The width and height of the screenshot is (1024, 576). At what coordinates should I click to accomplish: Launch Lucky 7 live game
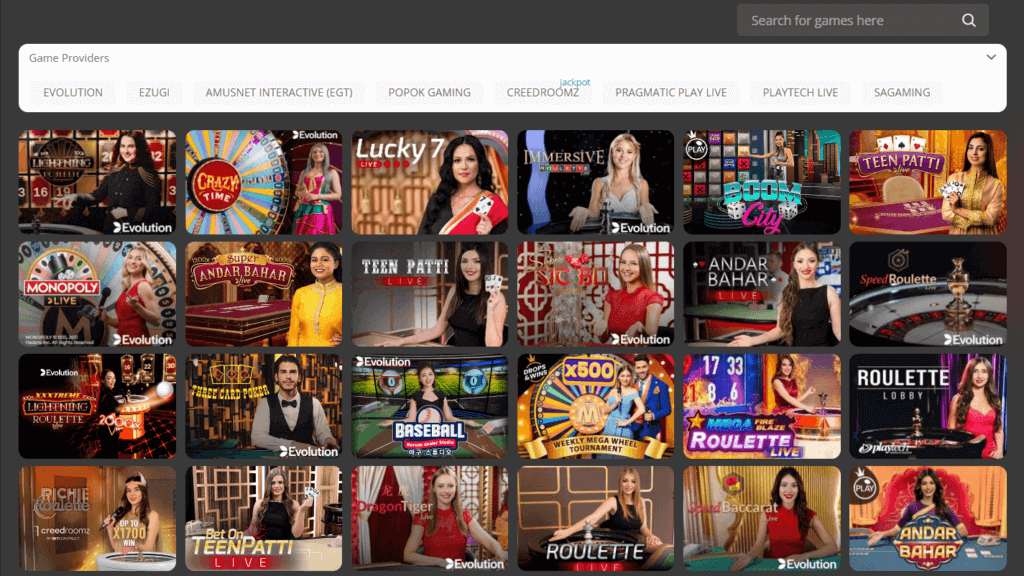click(x=430, y=182)
